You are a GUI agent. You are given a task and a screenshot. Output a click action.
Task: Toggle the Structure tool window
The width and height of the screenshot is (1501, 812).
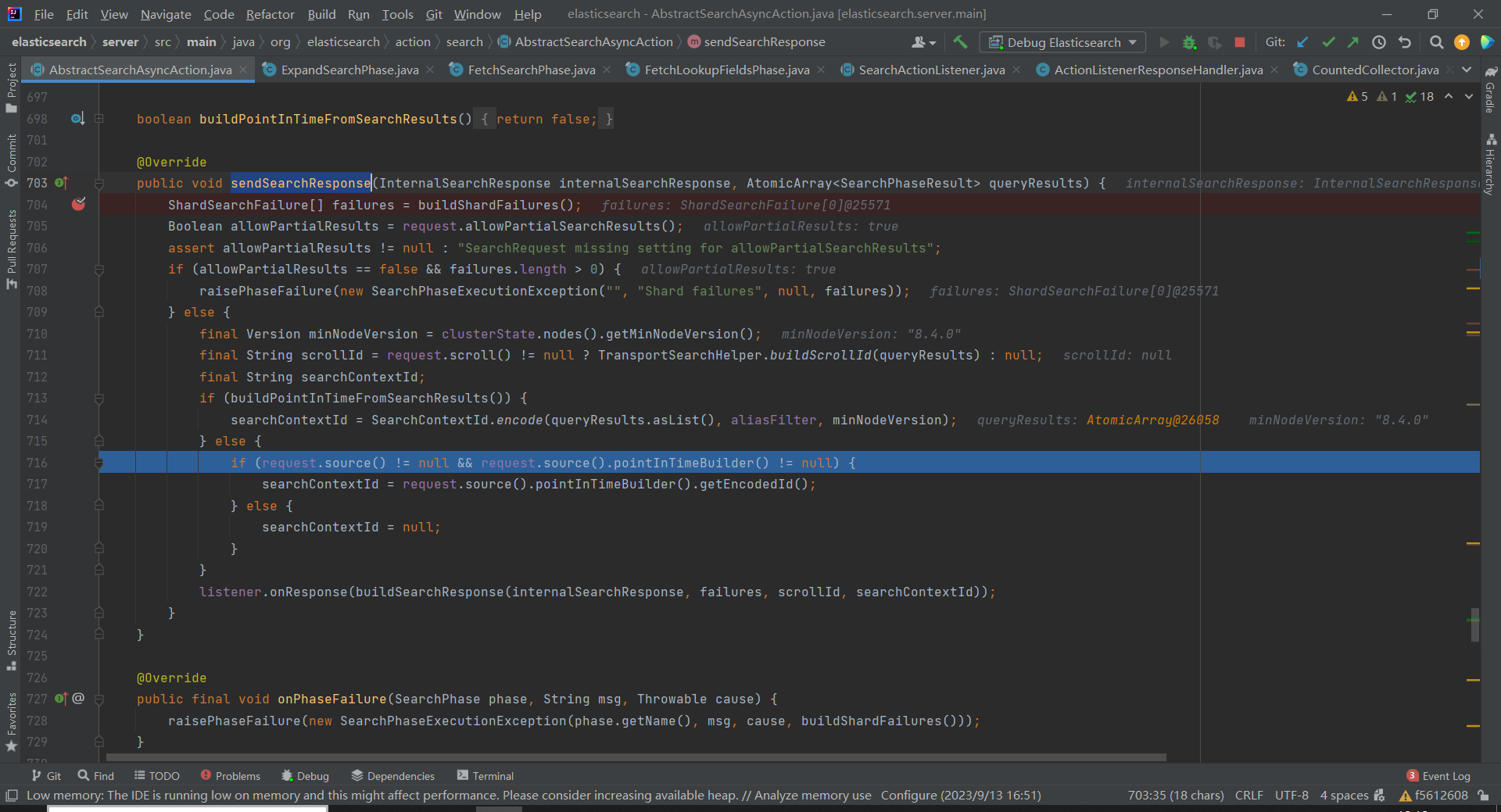[11, 640]
